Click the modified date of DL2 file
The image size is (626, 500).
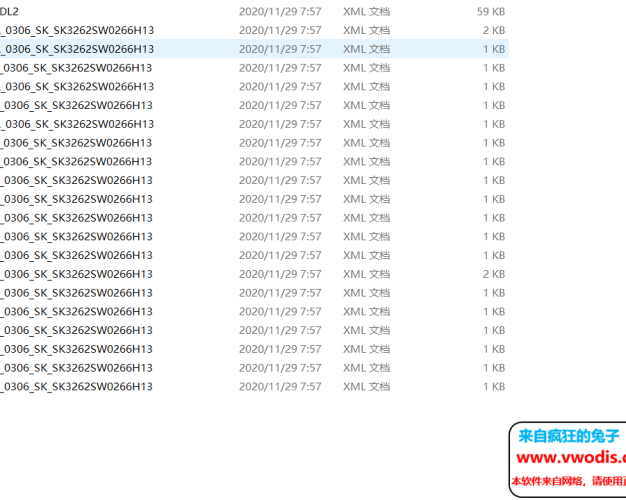pyautogui.click(x=280, y=11)
